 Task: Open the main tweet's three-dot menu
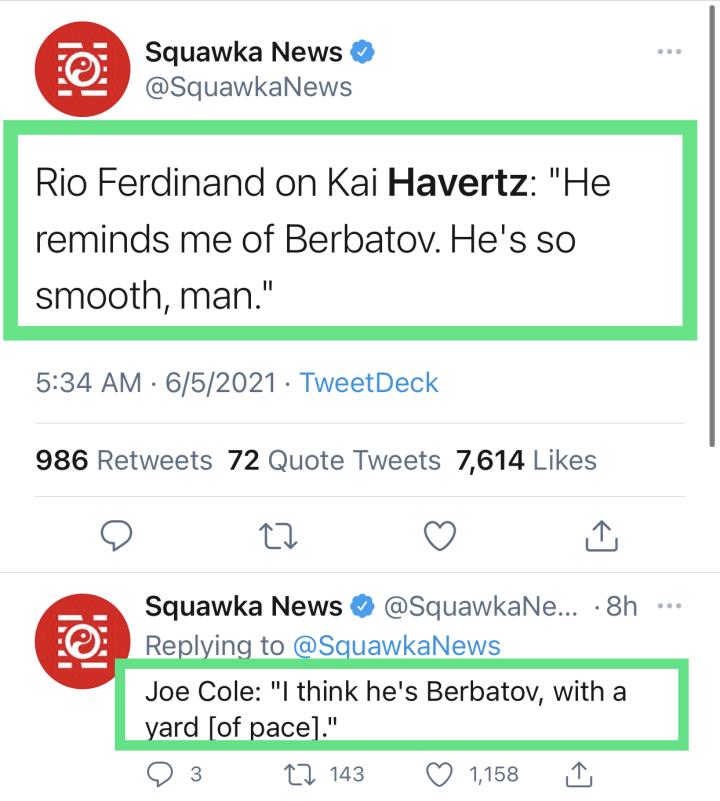click(x=669, y=52)
